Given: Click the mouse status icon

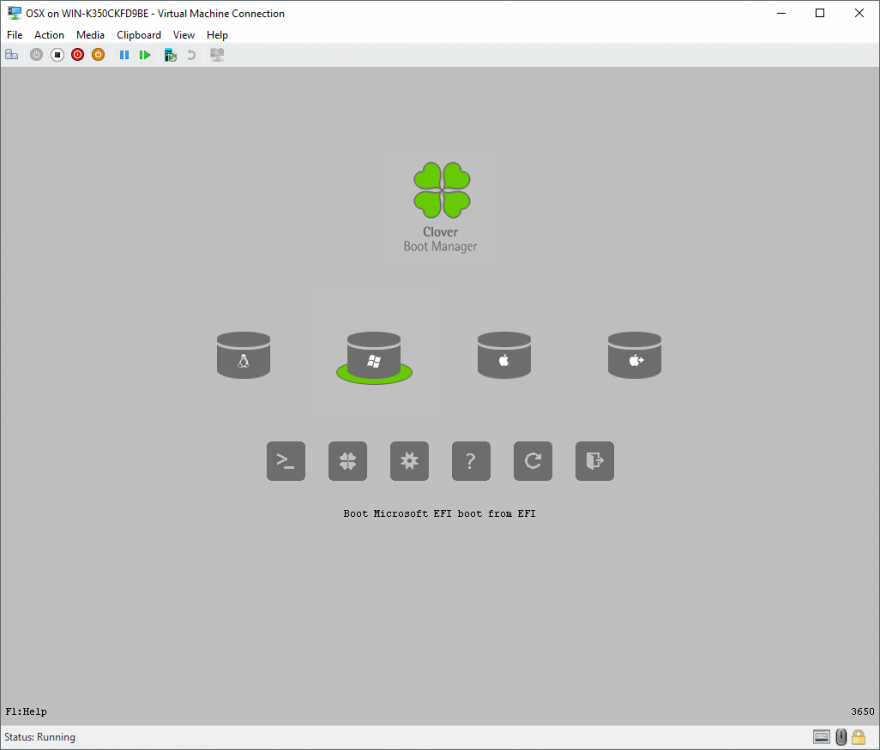Looking at the screenshot, I should tap(841, 737).
